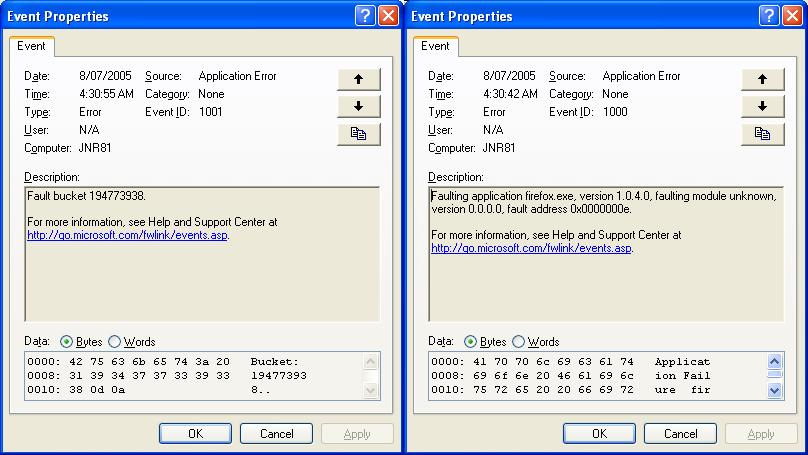Copy event details in Event 1000 window
808x455 pixels.
pos(763,134)
